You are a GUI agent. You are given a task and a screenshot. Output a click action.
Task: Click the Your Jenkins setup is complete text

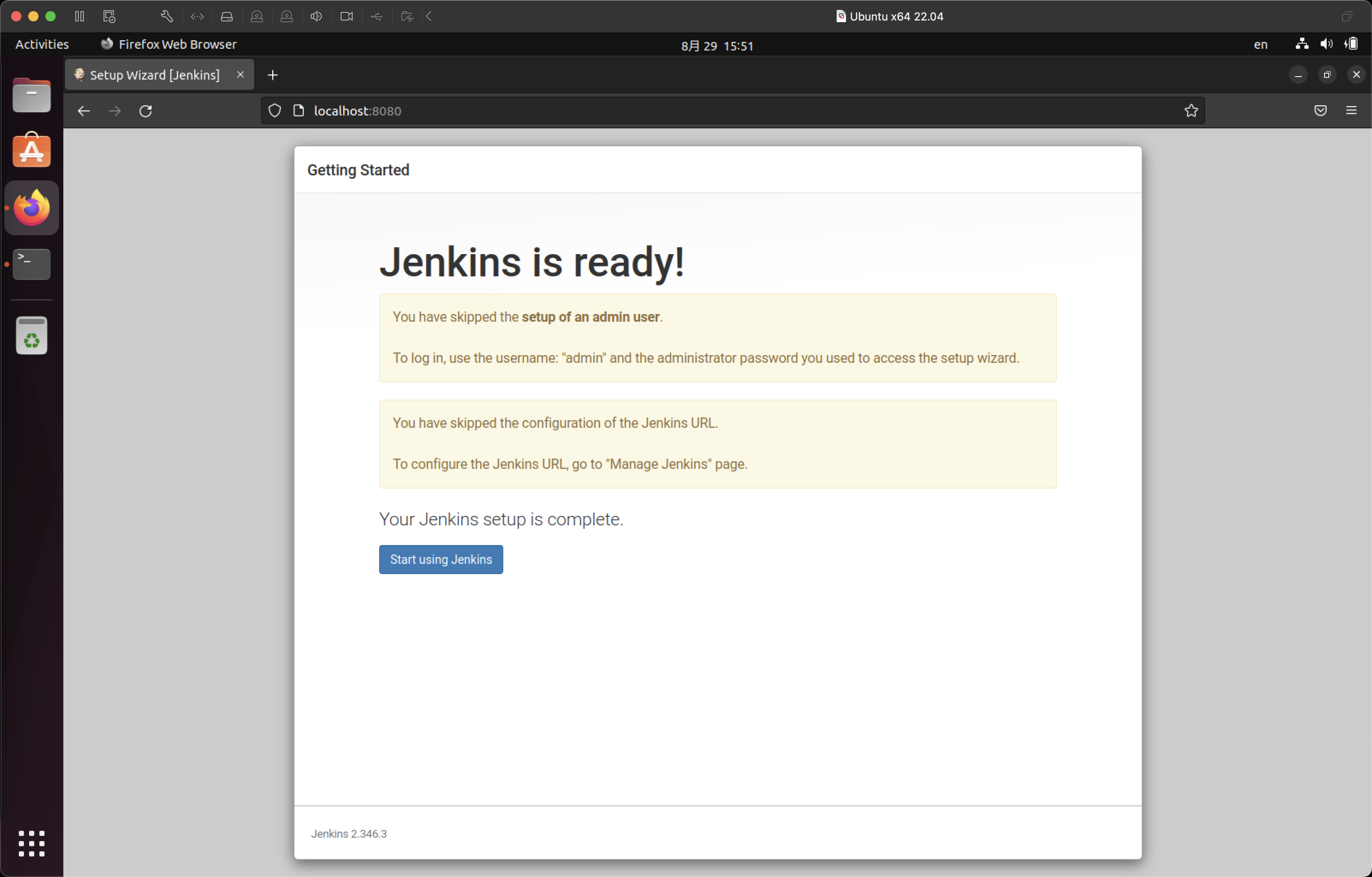click(502, 519)
